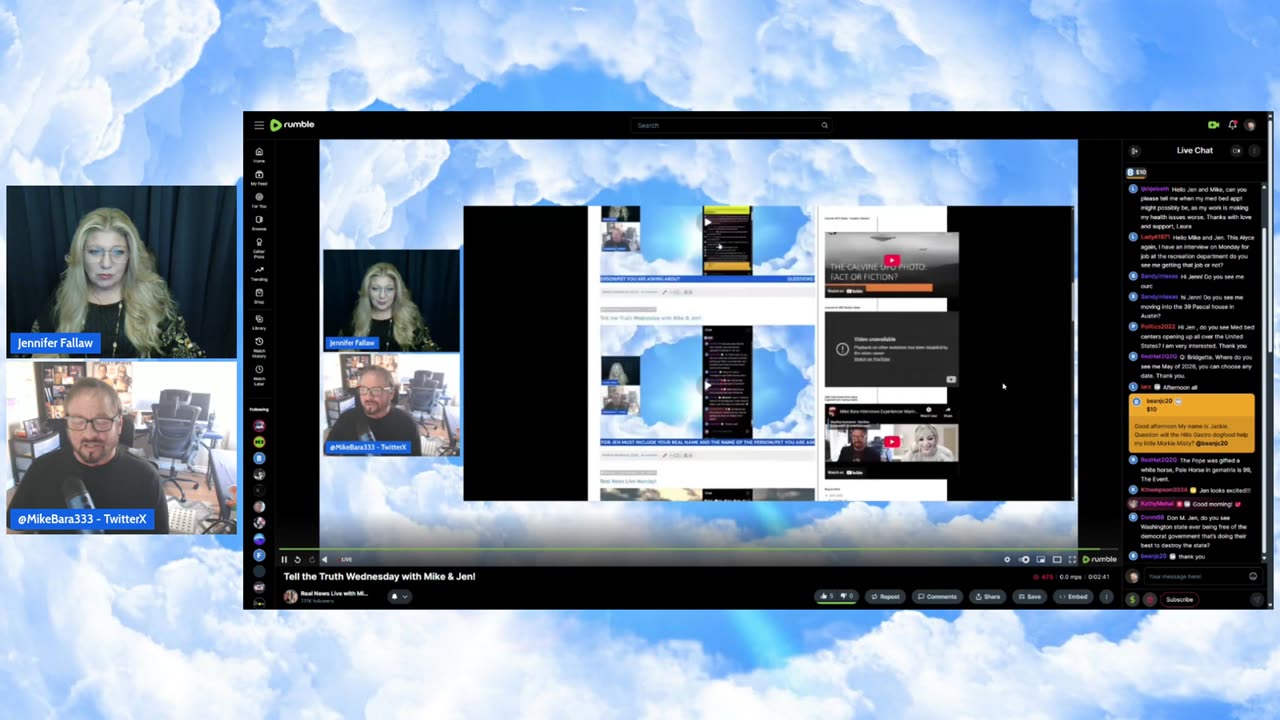Click the Embed button
This screenshot has height=720, width=1280.
point(1073,596)
